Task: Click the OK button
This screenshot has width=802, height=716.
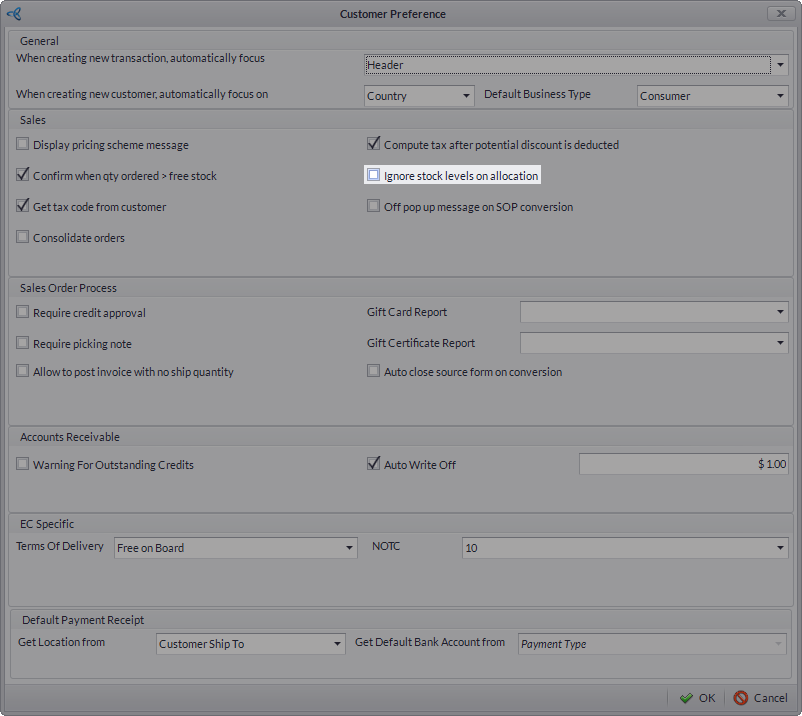Action: point(697,698)
